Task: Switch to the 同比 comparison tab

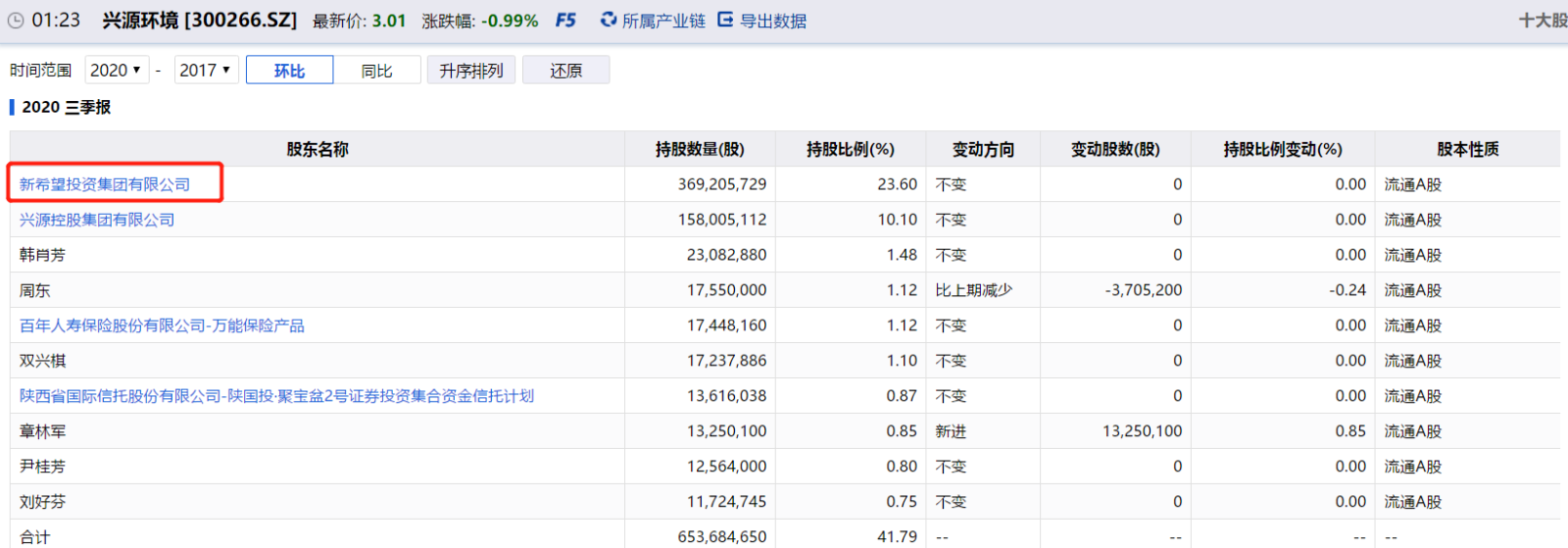Action: pyautogui.click(x=377, y=70)
